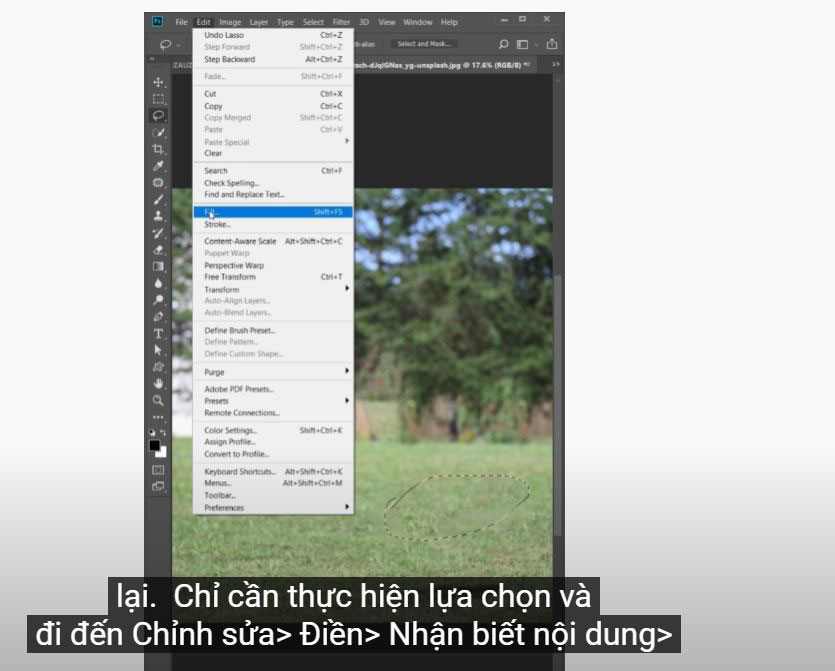The image size is (835, 671).
Task: Choose Content-Aware Scale
Action: pos(273,241)
